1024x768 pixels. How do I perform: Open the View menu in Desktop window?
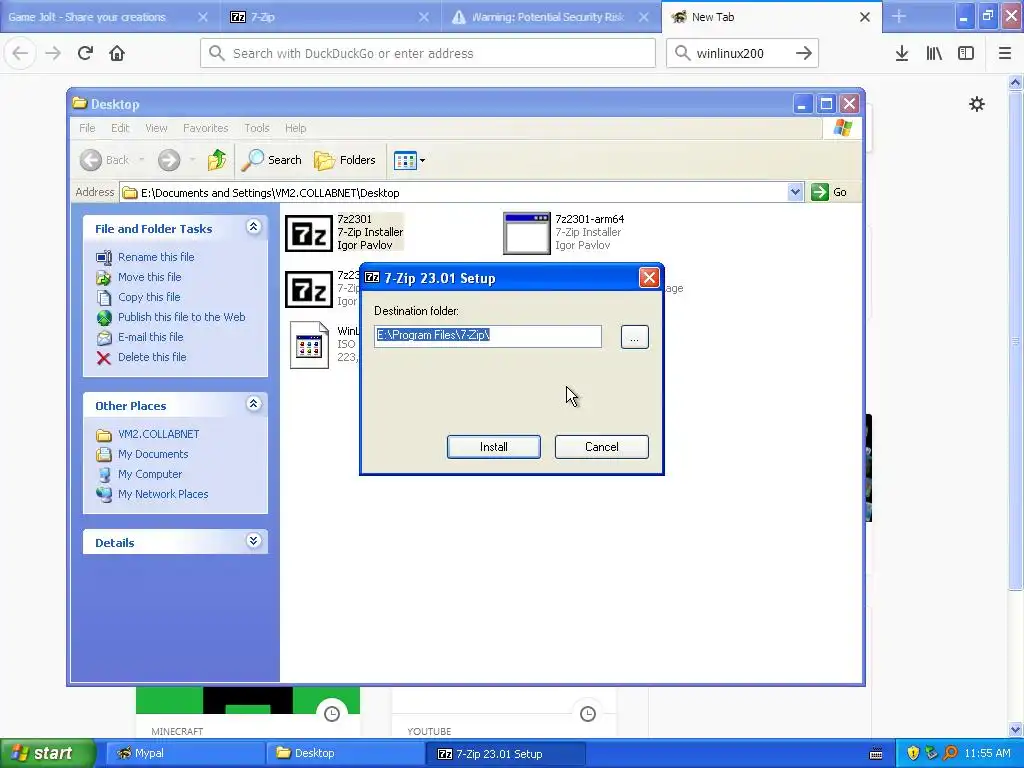click(x=156, y=128)
